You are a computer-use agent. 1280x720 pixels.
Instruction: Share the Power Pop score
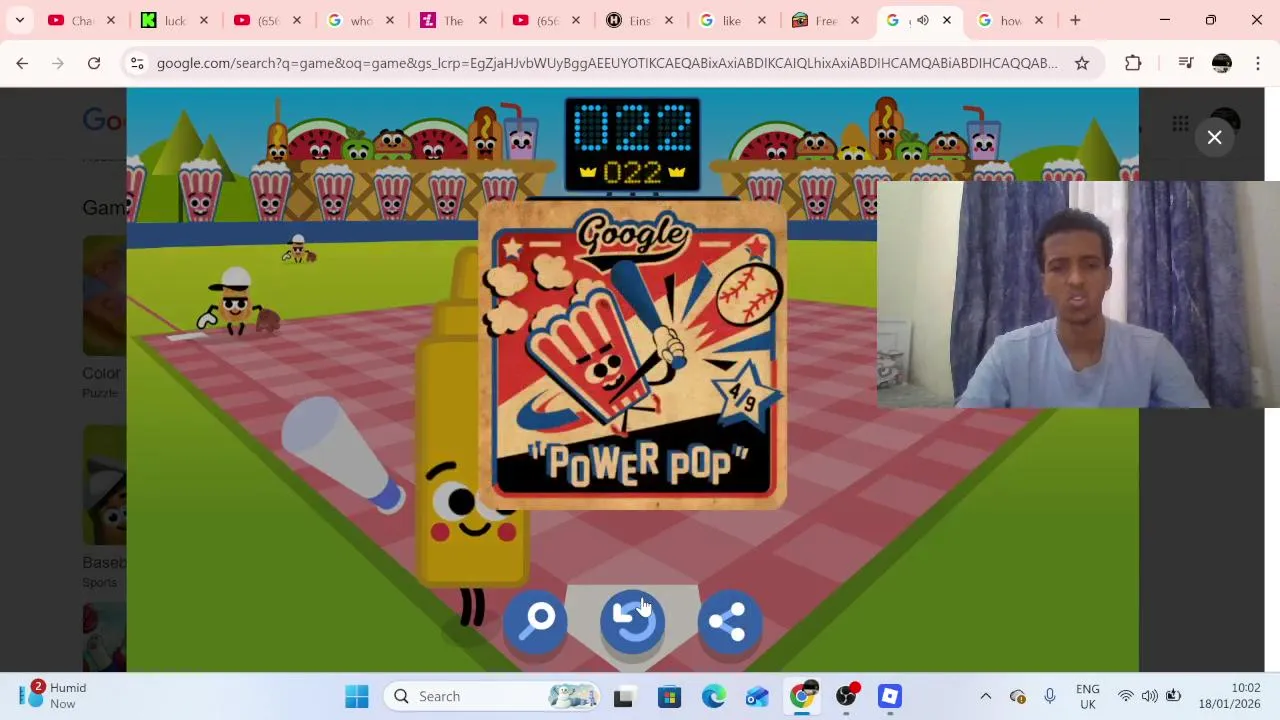coord(728,621)
